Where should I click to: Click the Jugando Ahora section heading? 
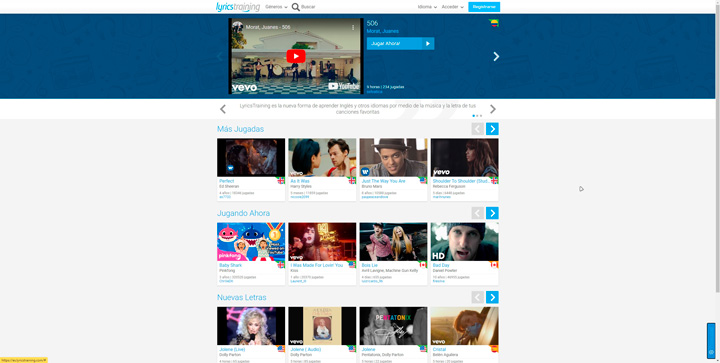tap(243, 213)
